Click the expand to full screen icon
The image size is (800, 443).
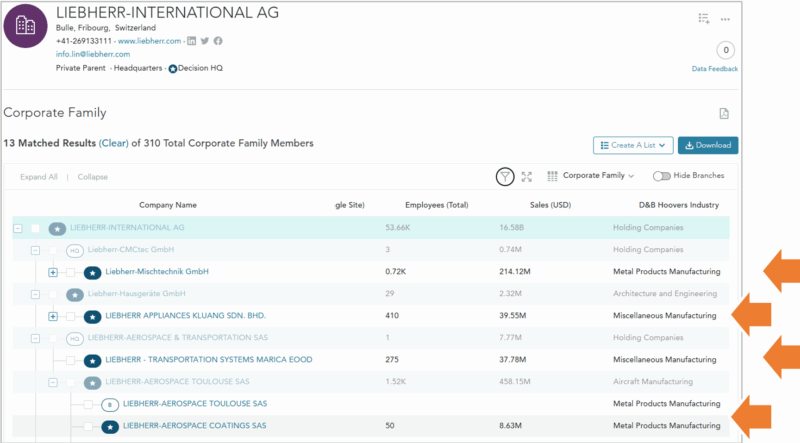pos(527,177)
